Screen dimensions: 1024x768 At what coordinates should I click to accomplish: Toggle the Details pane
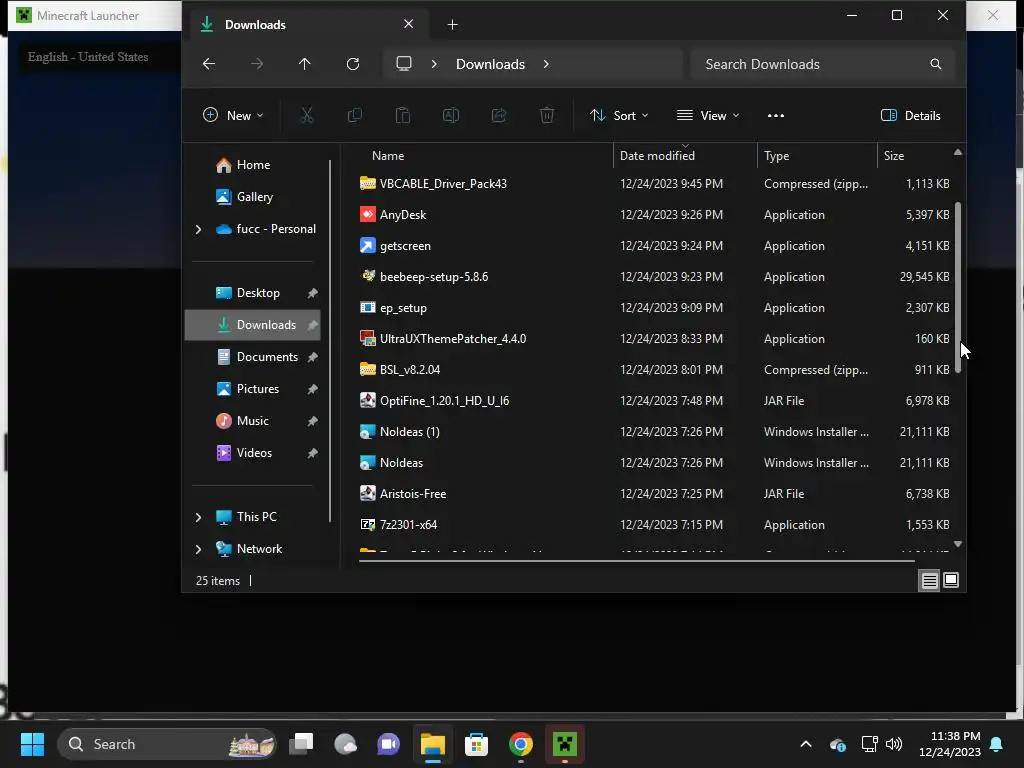911,116
